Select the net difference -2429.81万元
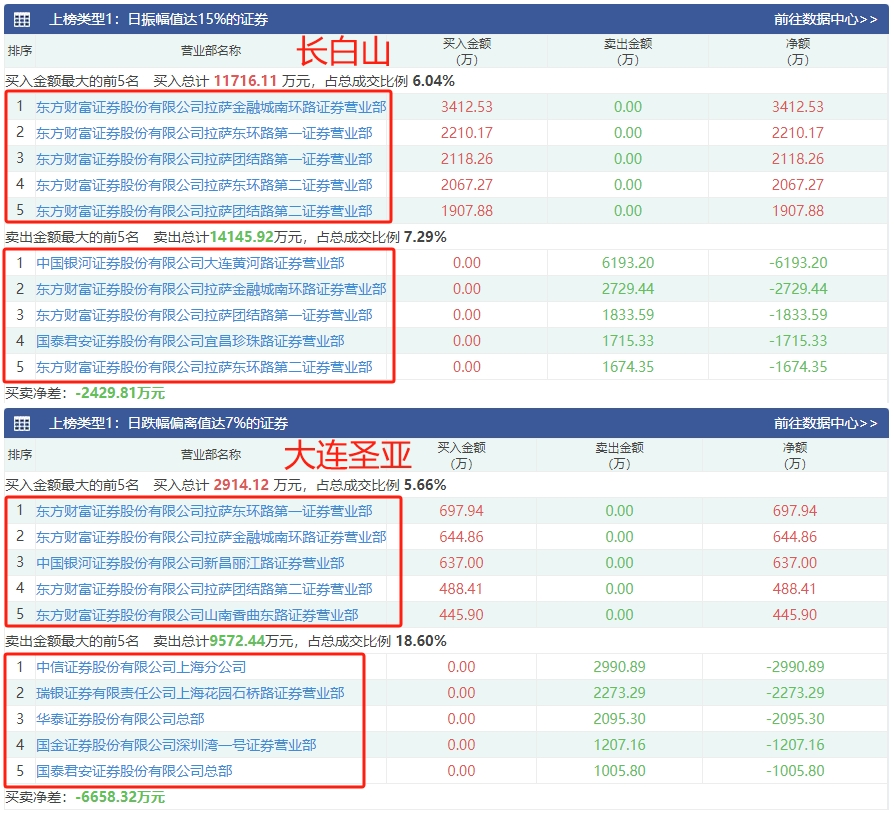The height and width of the screenshot is (813, 894). point(120,393)
